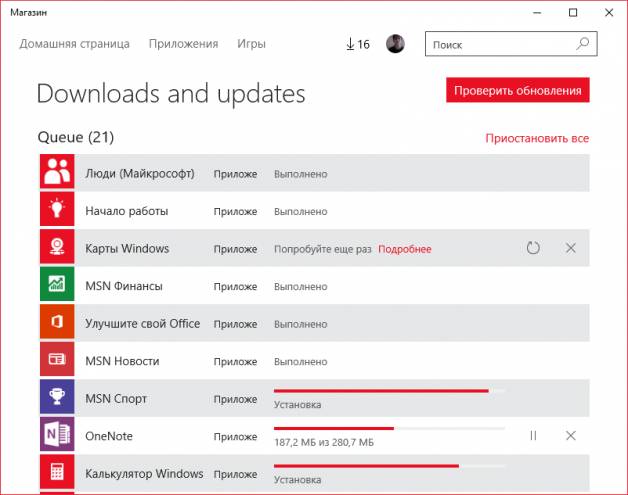628x495 pixels.
Task: Click Установка status in MSN Спорт row
Action: [298, 405]
